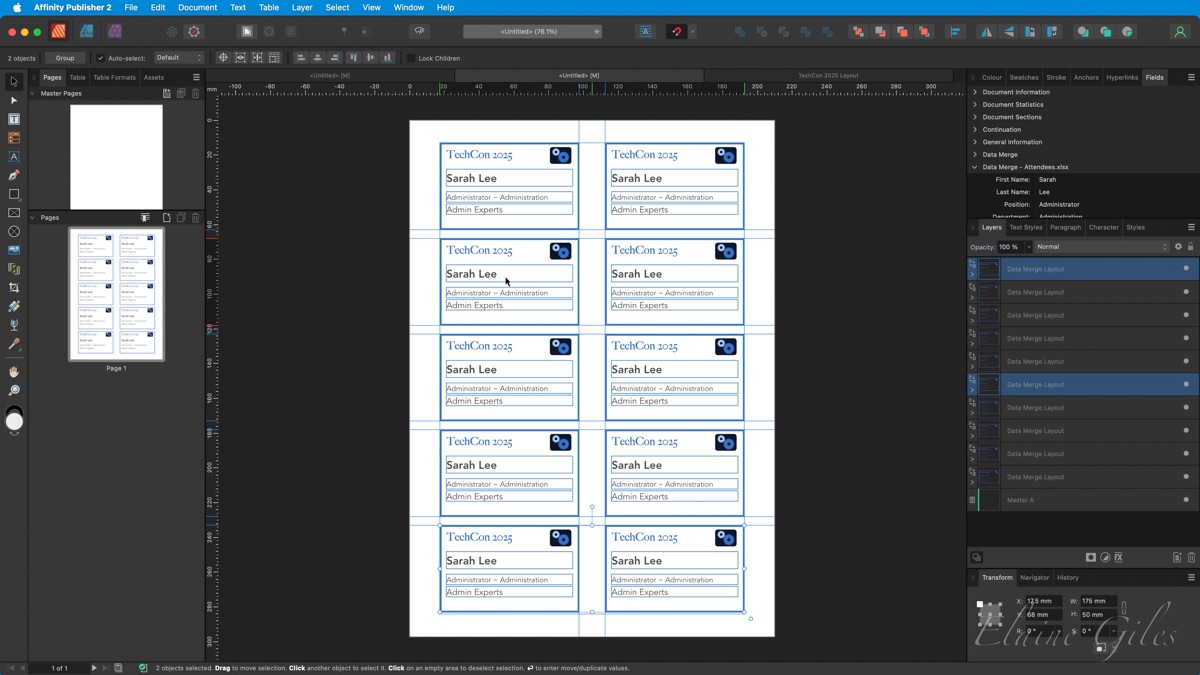
Task: Select the View (hand) tool
Action: (14, 372)
